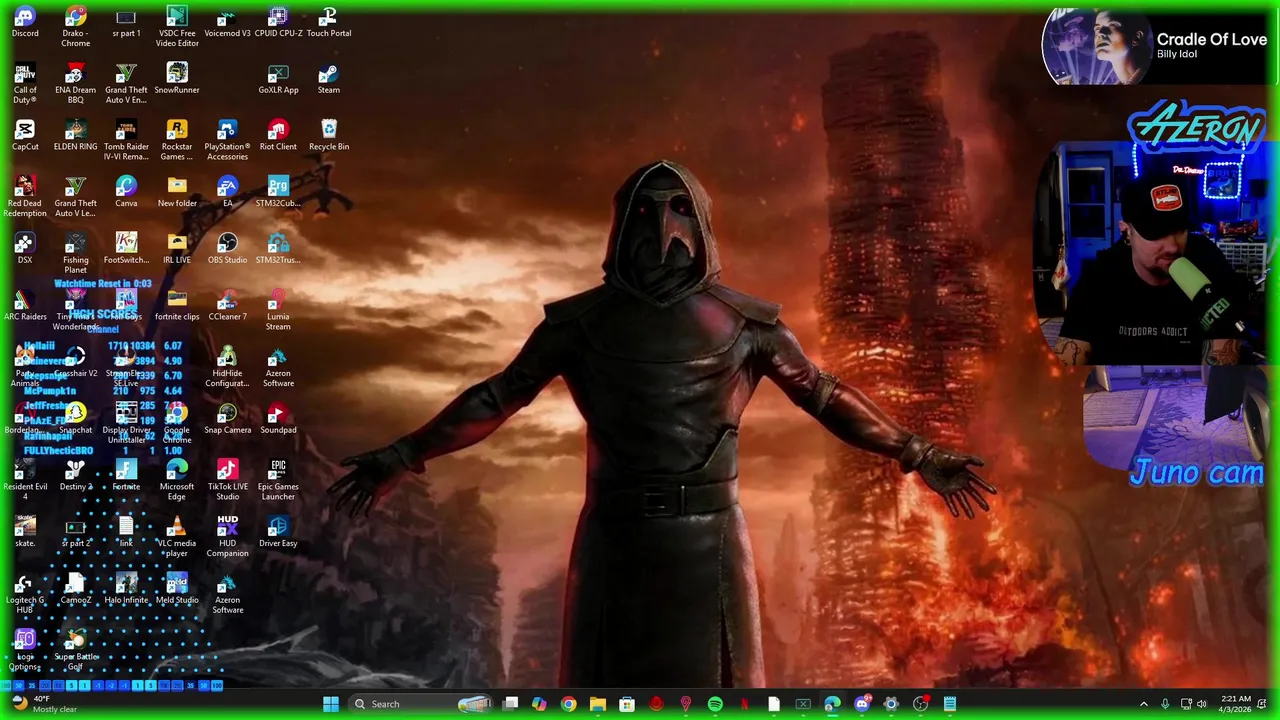Image resolution: width=1280 pixels, height=720 pixels.
Task: Open the Discord desktop shortcut
Action: [25, 23]
